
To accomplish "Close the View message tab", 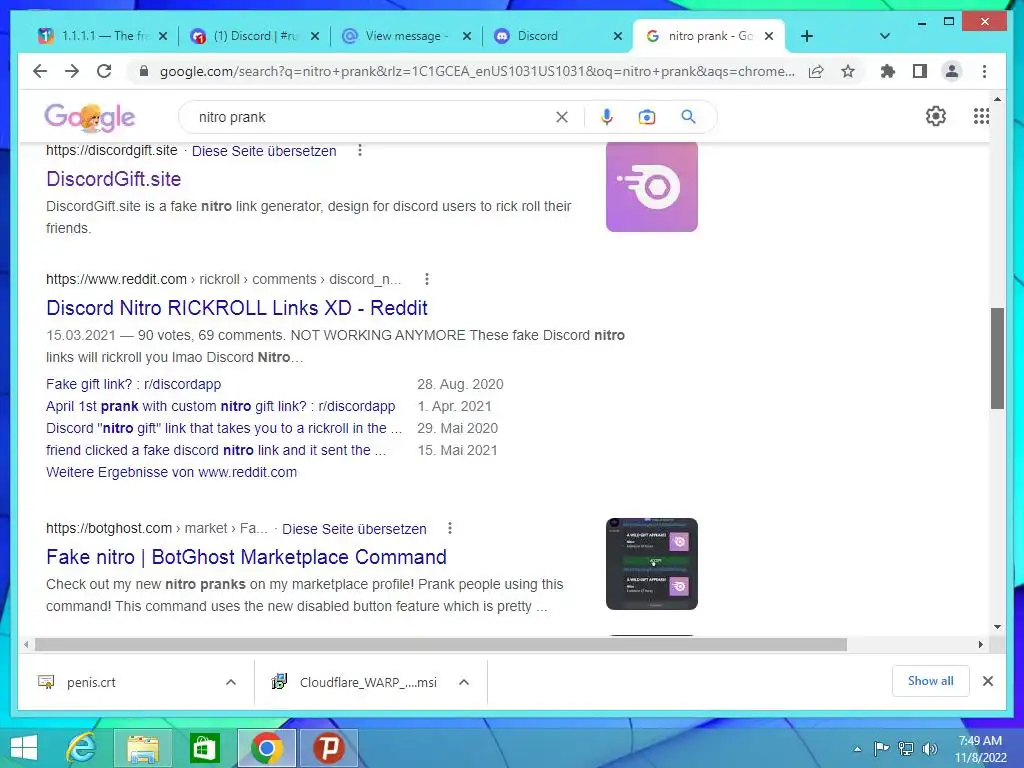I will pos(467,36).
